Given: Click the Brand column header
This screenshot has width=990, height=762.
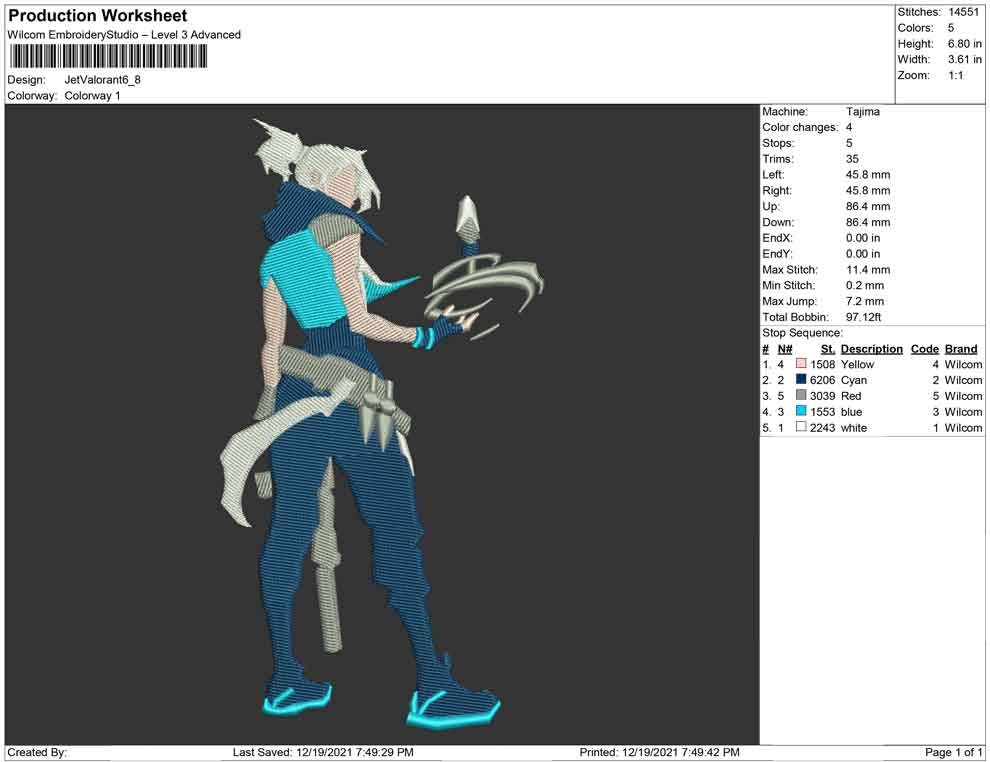Looking at the screenshot, I should [x=961, y=349].
